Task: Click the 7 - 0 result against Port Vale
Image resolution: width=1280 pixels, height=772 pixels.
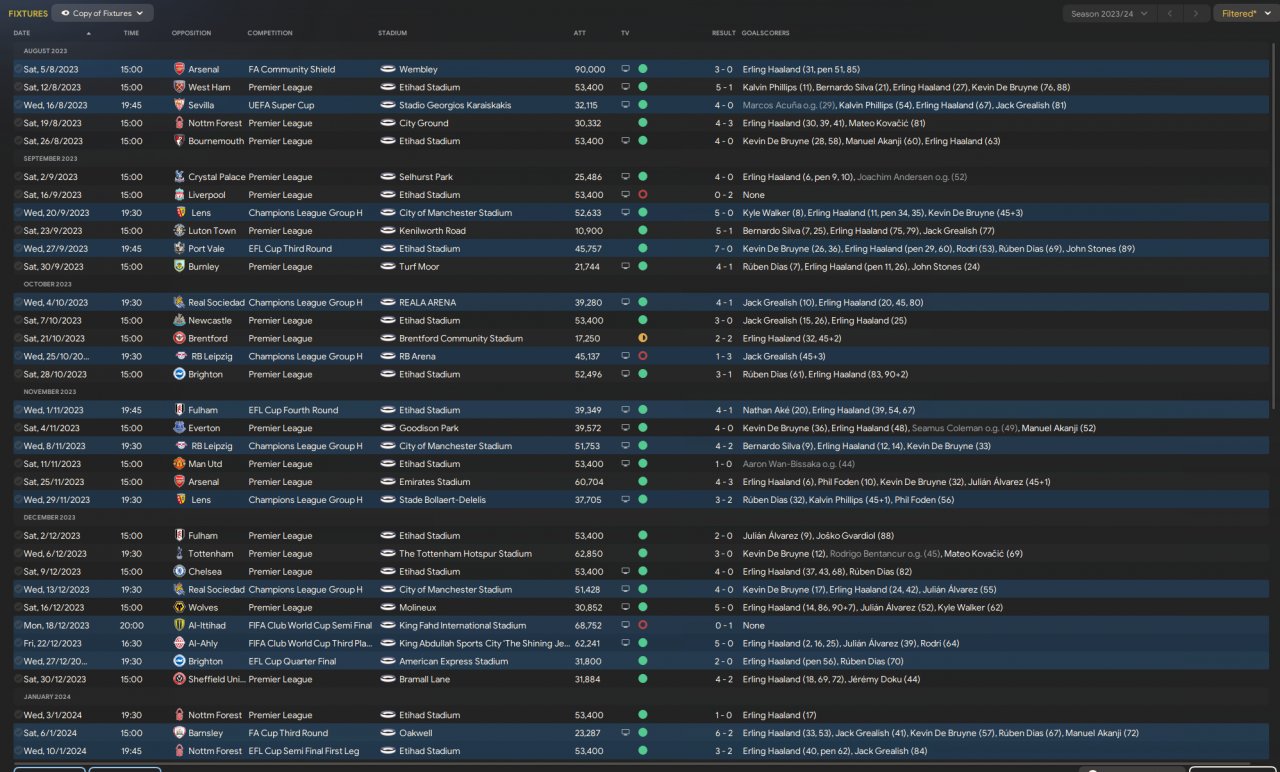Action: coord(724,249)
